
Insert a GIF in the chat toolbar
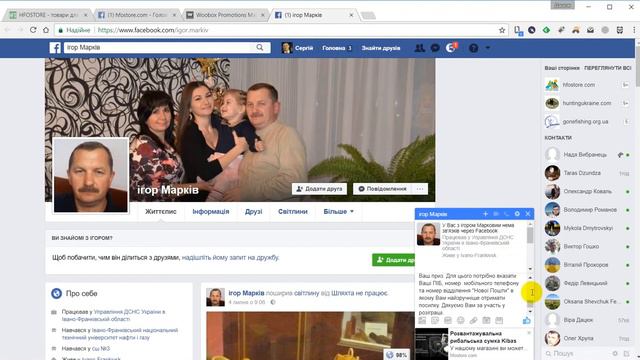point(448,320)
